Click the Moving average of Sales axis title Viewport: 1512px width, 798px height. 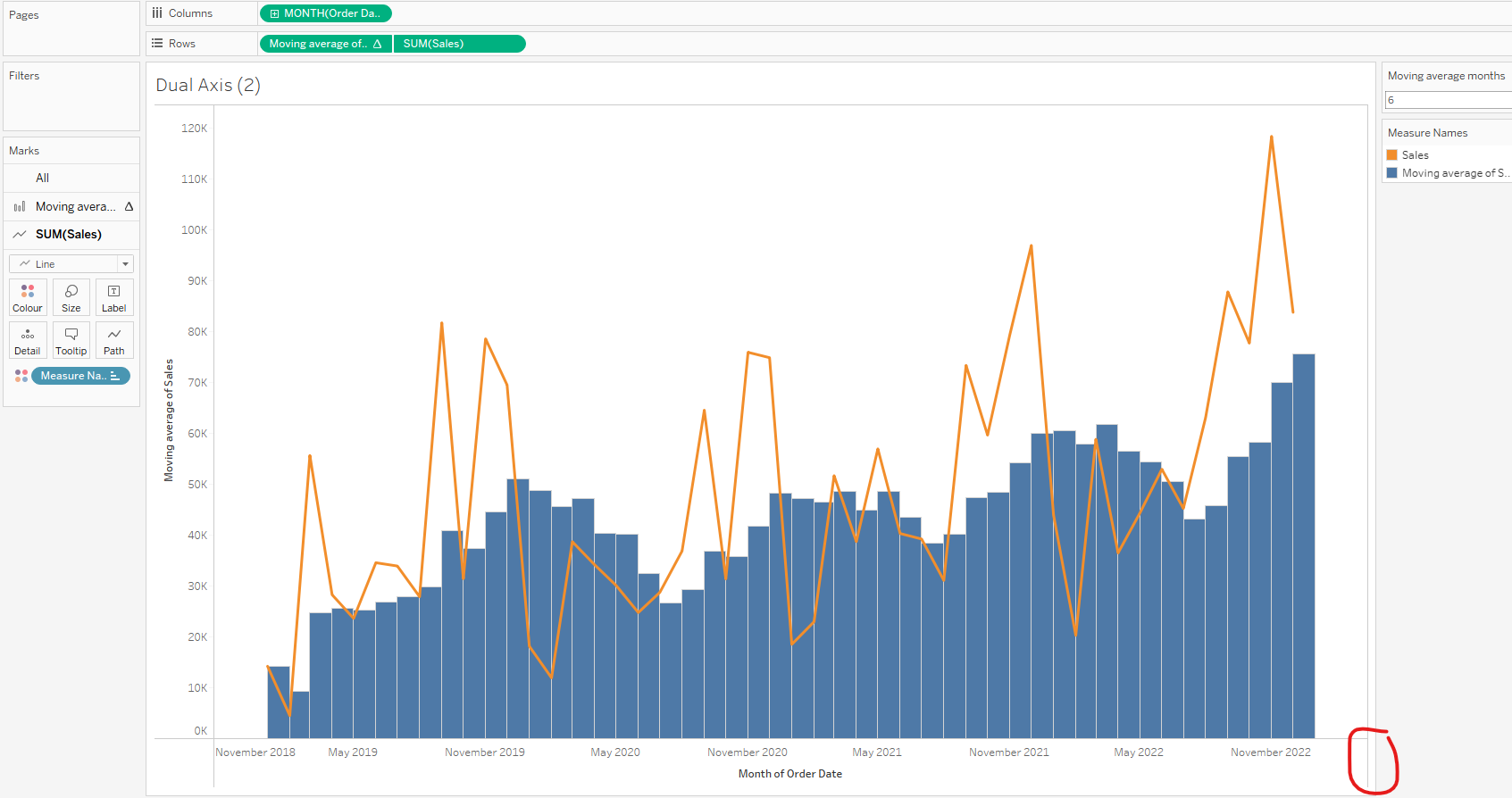169,420
